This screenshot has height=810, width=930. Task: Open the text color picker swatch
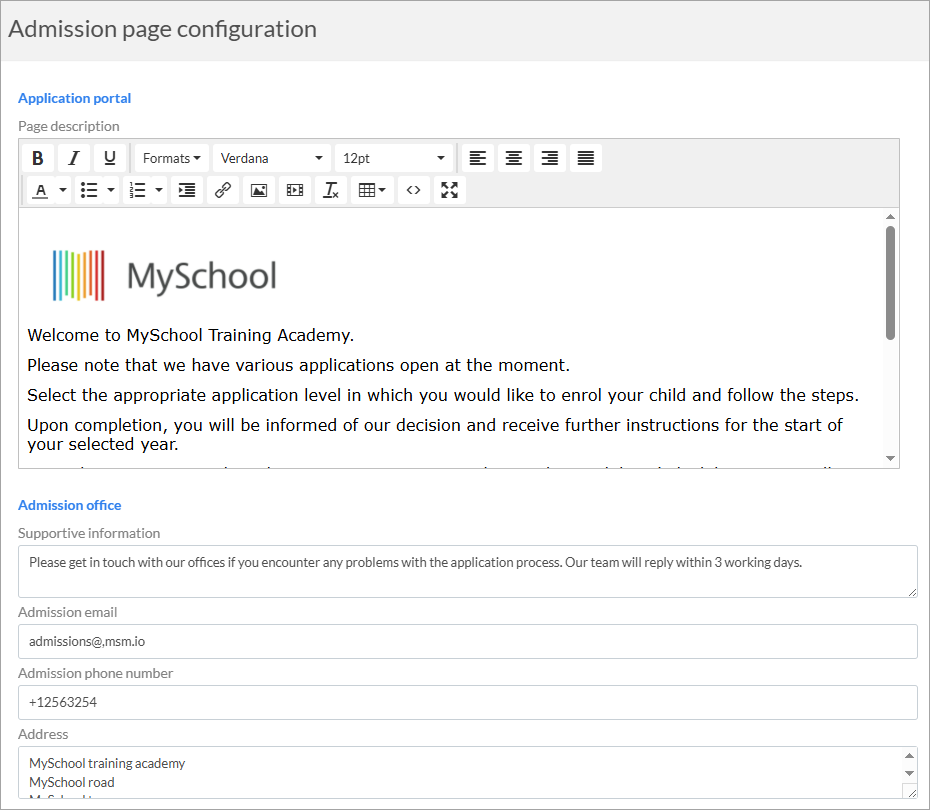[41, 190]
